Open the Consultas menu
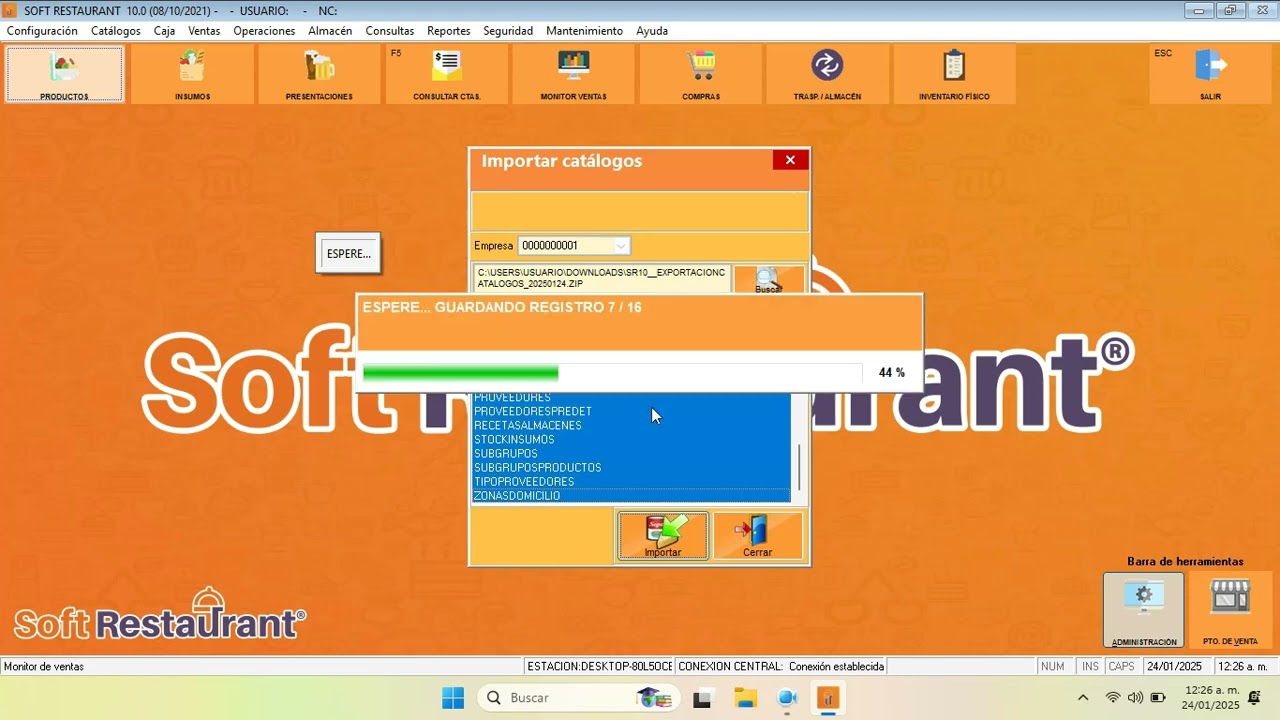The width and height of the screenshot is (1280, 720). click(389, 31)
